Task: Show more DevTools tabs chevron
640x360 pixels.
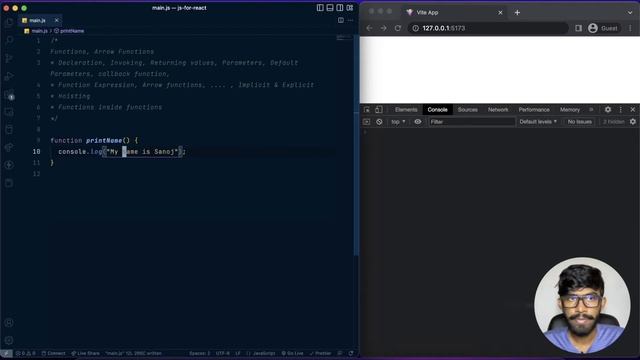Action: click(591, 110)
